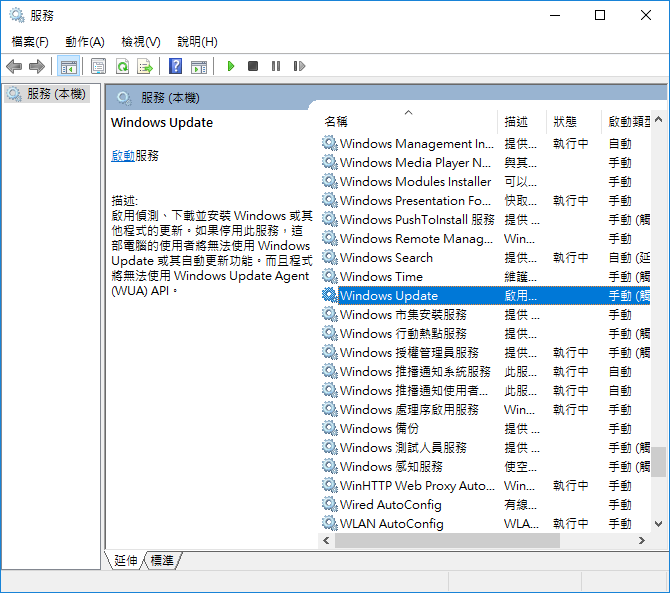670x593 pixels.
Task: Open the 動作(A) menu
Action: 85,42
